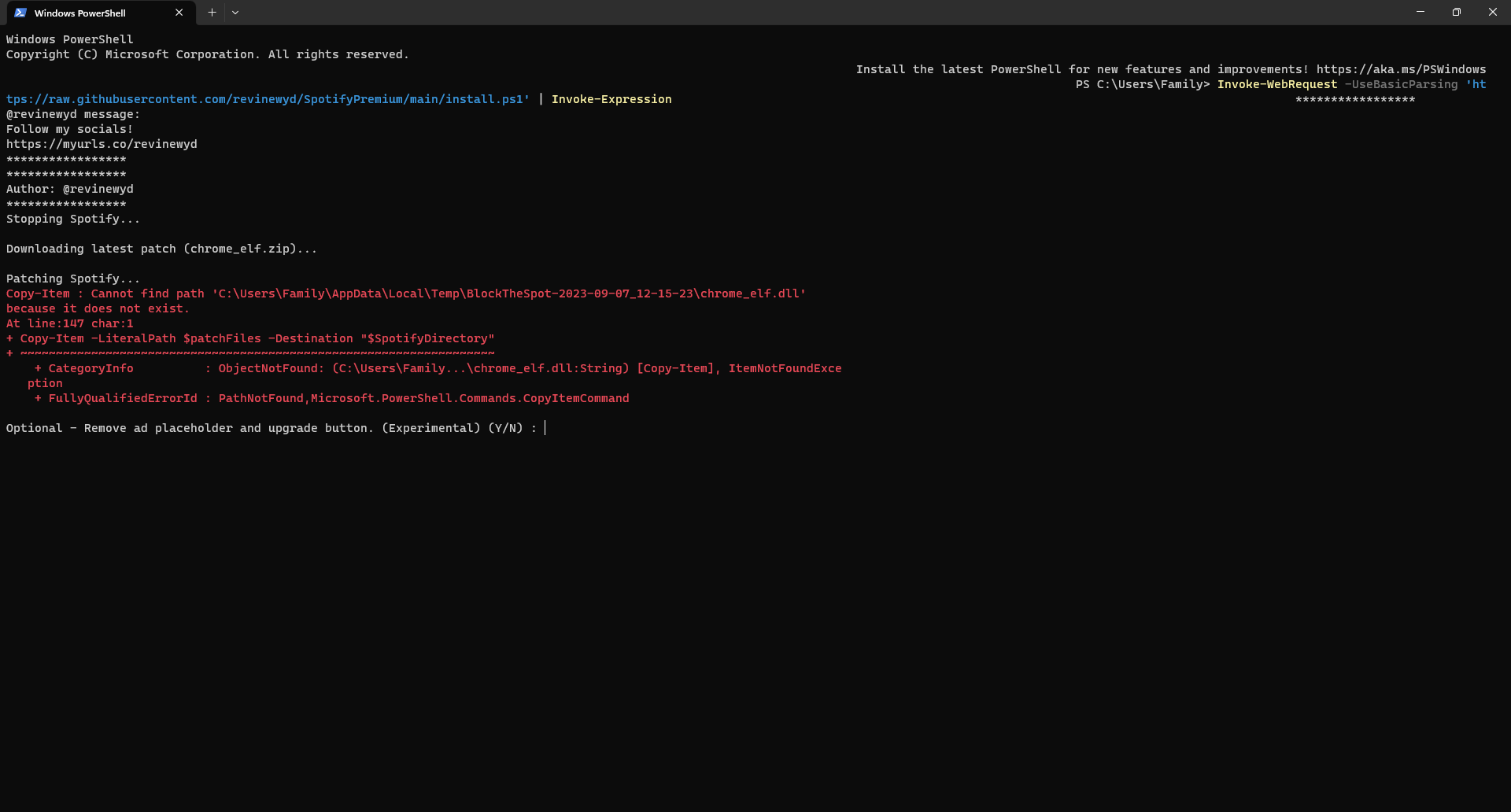Screen dimensions: 1511x812
Task: Place cursor at the Y/N prompt
Action: click(x=545, y=428)
